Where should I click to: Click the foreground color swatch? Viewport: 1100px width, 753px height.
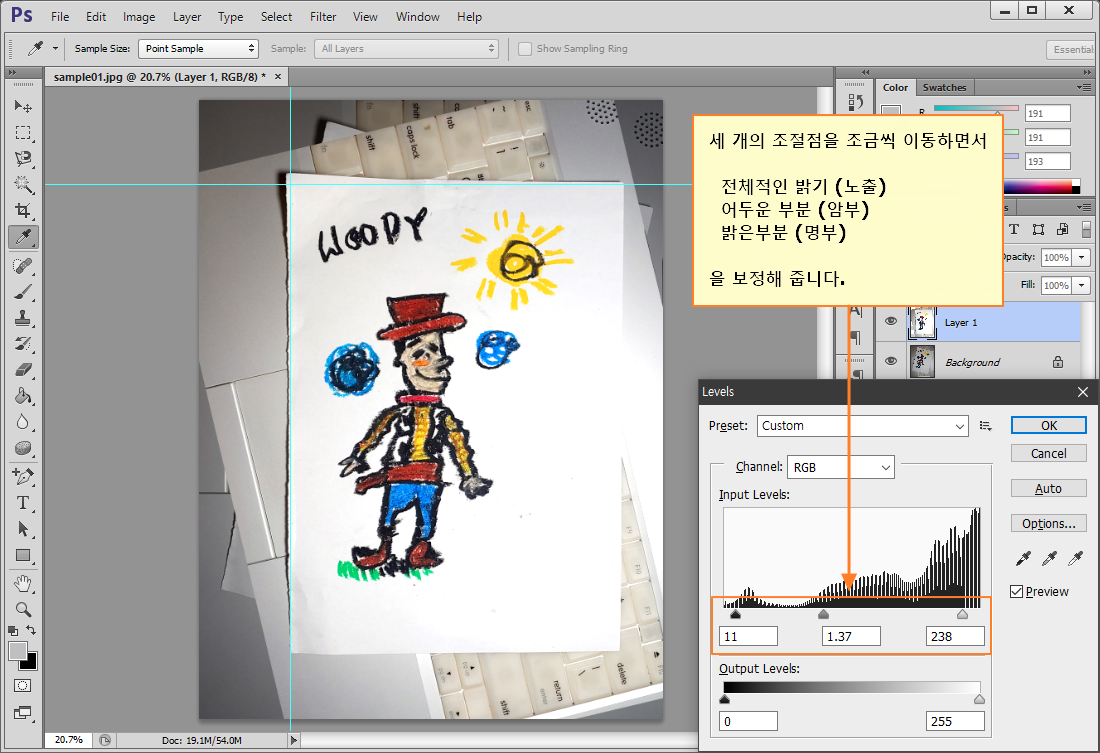[18, 651]
